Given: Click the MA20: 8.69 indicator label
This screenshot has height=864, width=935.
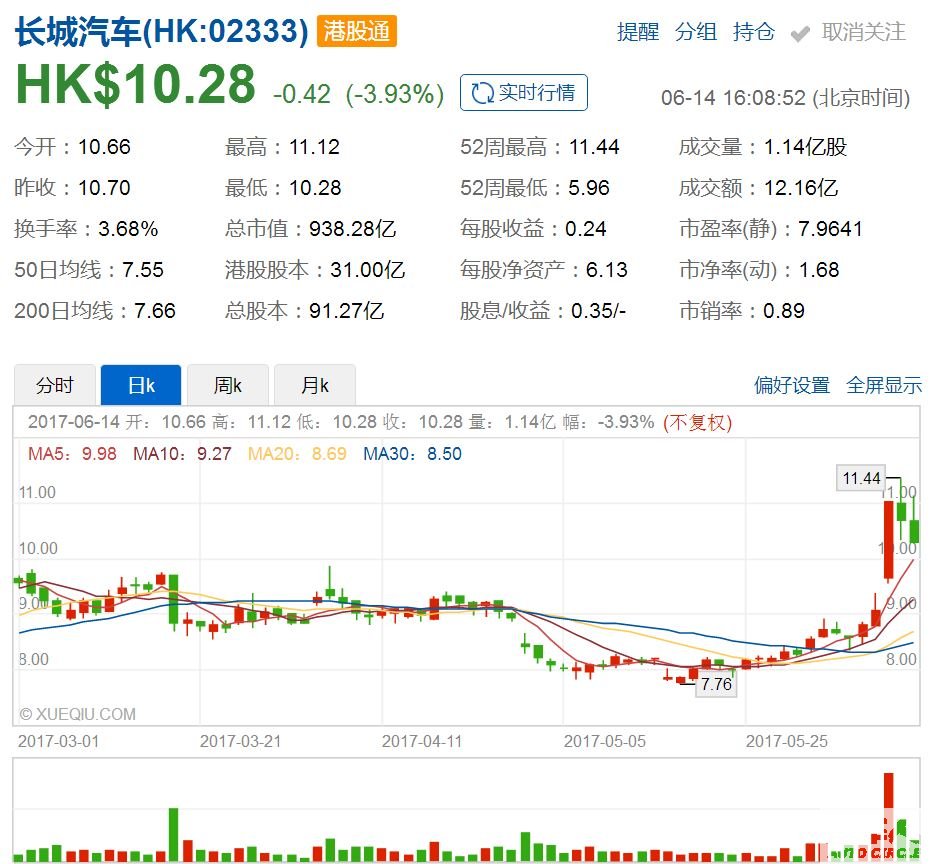Looking at the screenshot, I should (297, 454).
